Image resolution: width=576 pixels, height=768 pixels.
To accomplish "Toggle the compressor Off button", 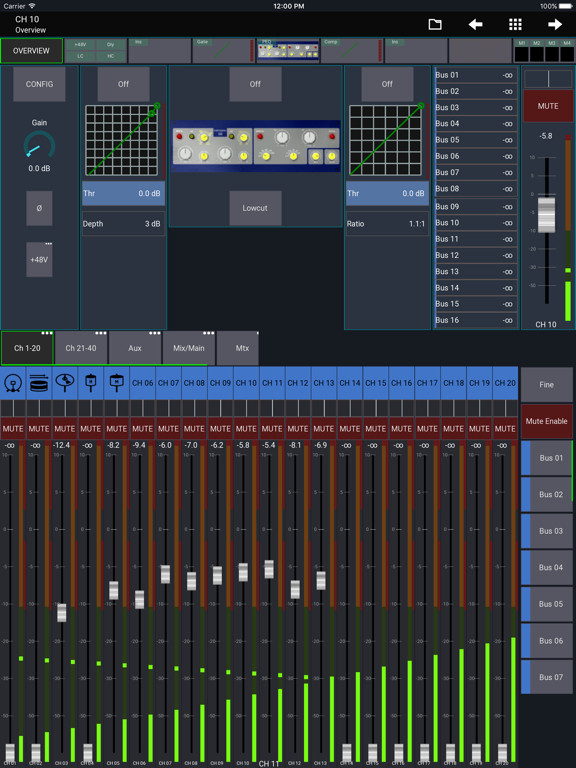I will (387, 84).
